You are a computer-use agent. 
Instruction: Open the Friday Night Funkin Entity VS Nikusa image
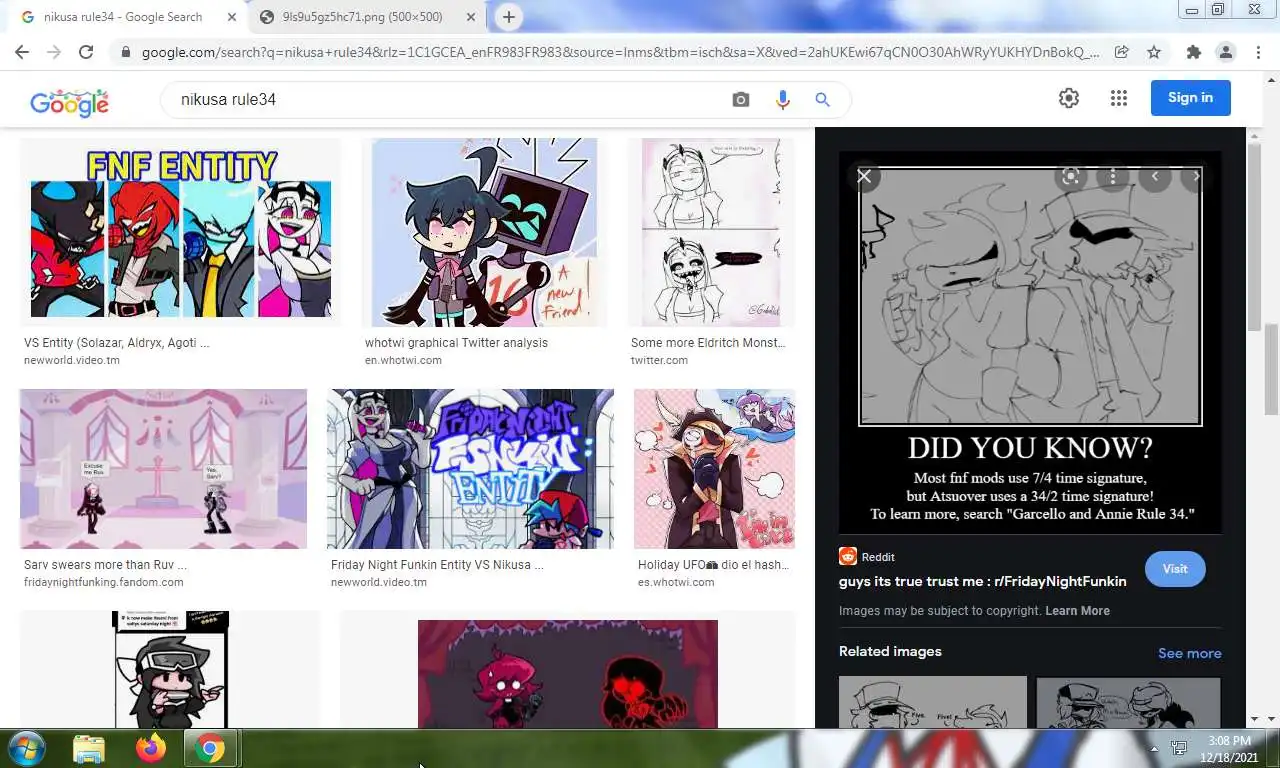click(470, 469)
